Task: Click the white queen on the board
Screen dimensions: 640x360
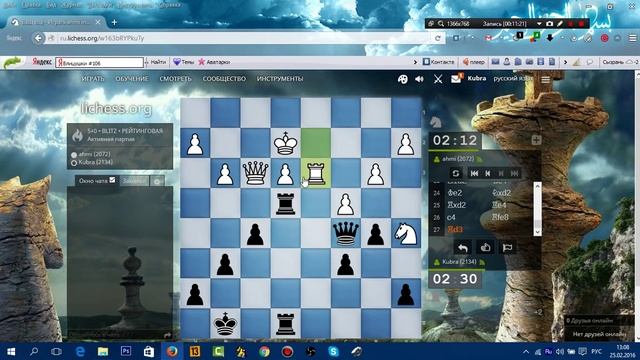Action: [255, 173]
